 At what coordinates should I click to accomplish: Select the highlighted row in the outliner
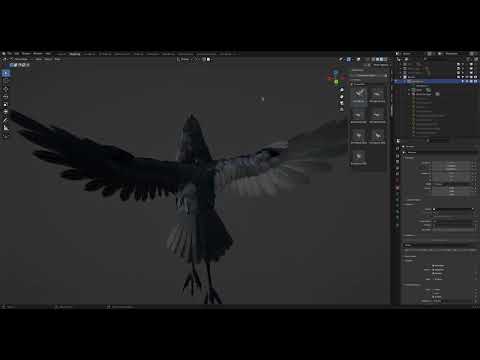[x=435, y=81]
